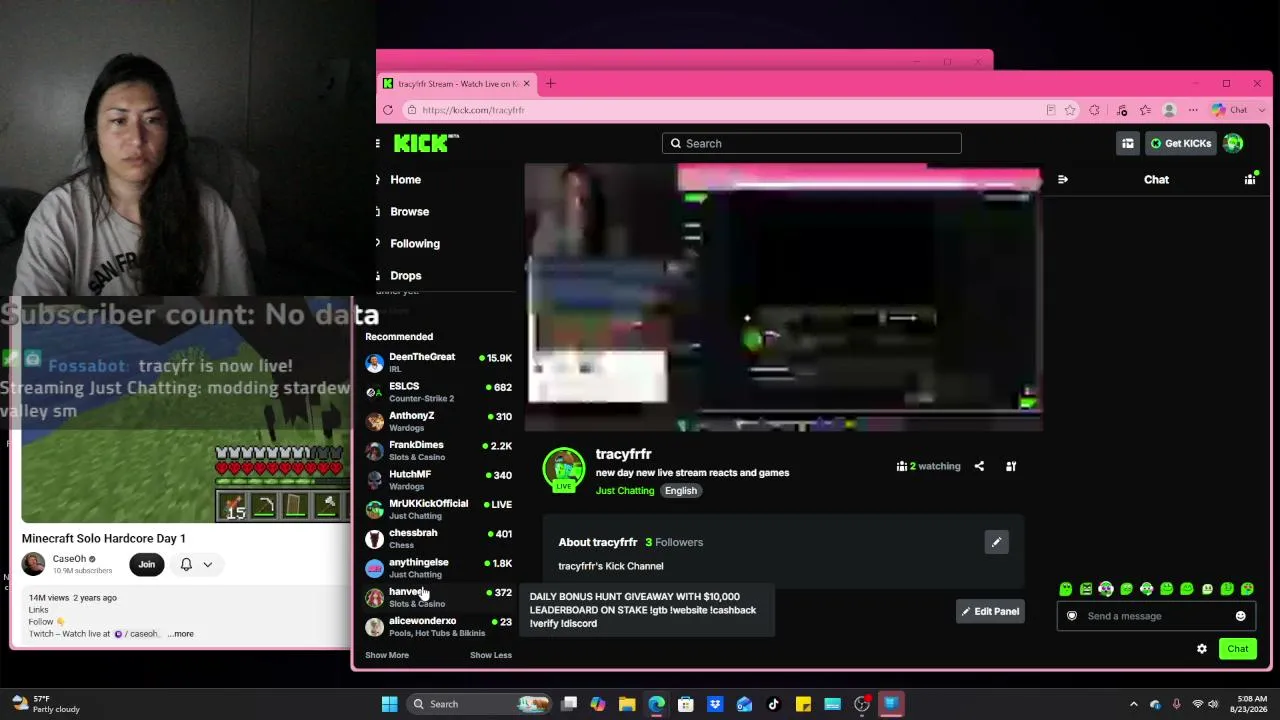The width and height of the screenshot is (1280, 720).
Task: Open chessbrah recommended channel
Action: [439, 539]
